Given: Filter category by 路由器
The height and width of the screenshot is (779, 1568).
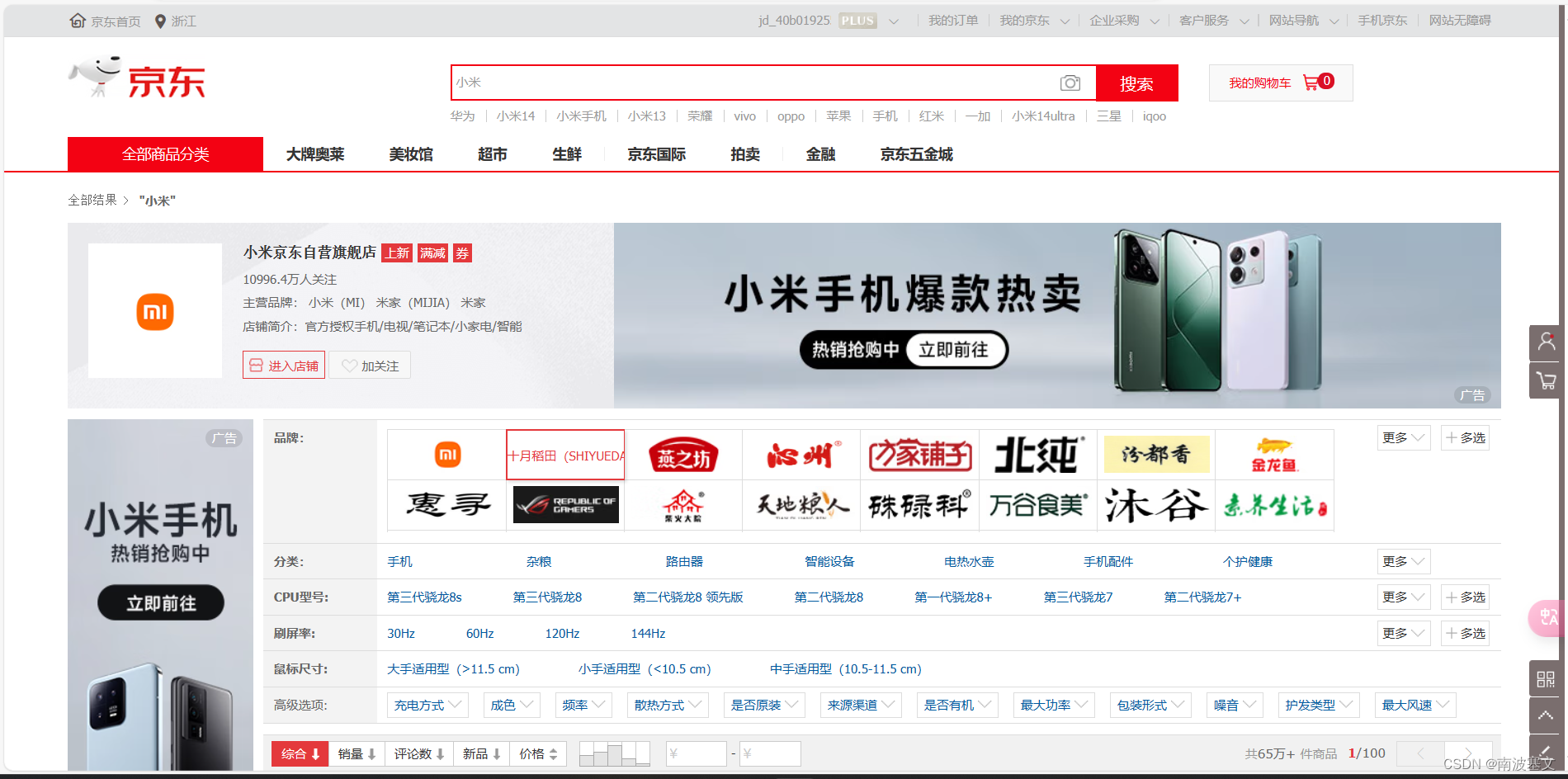Looking at the screenshot, I should tap(684, 562).
